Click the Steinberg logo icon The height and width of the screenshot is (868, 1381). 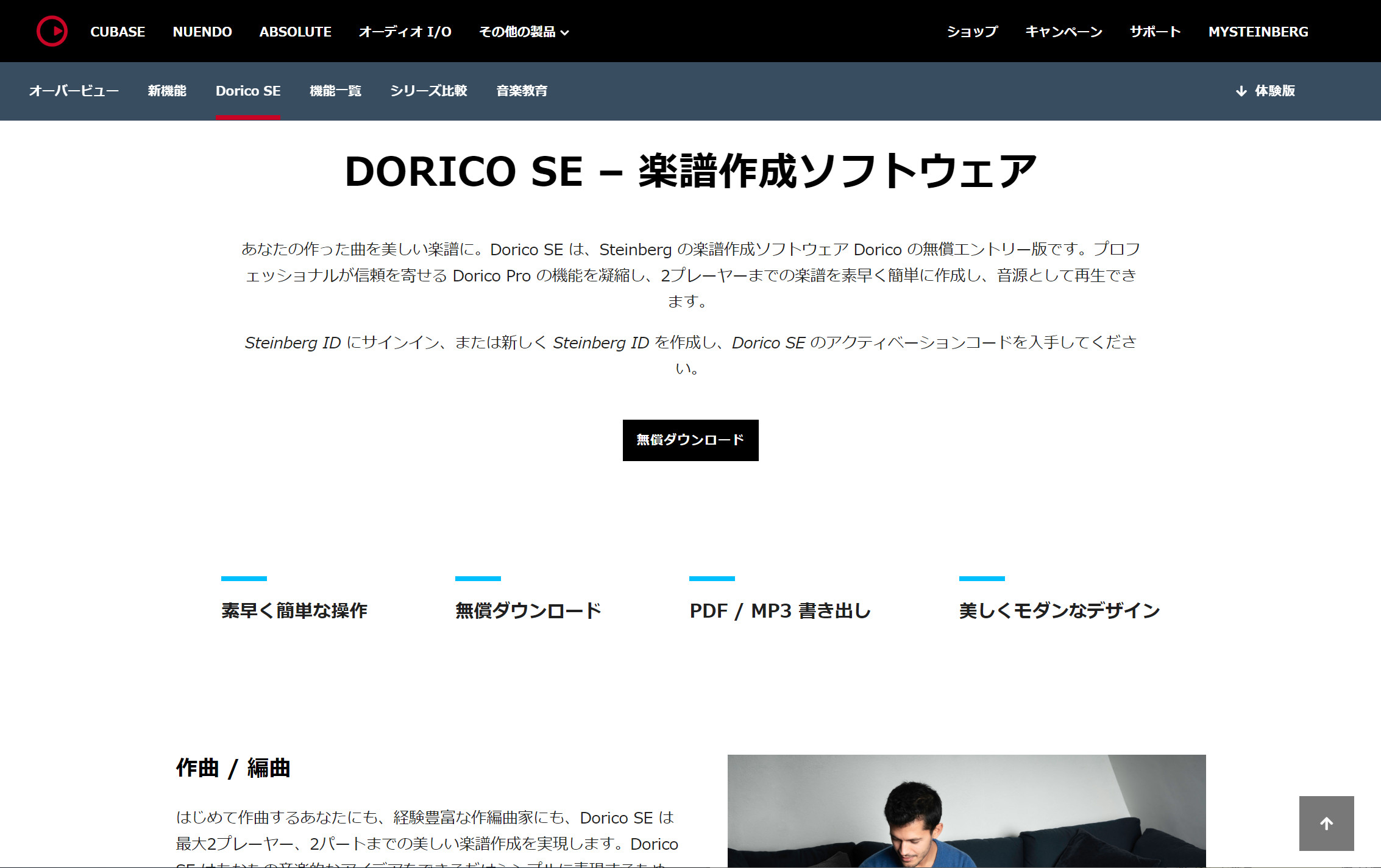[x=52, y=31]
